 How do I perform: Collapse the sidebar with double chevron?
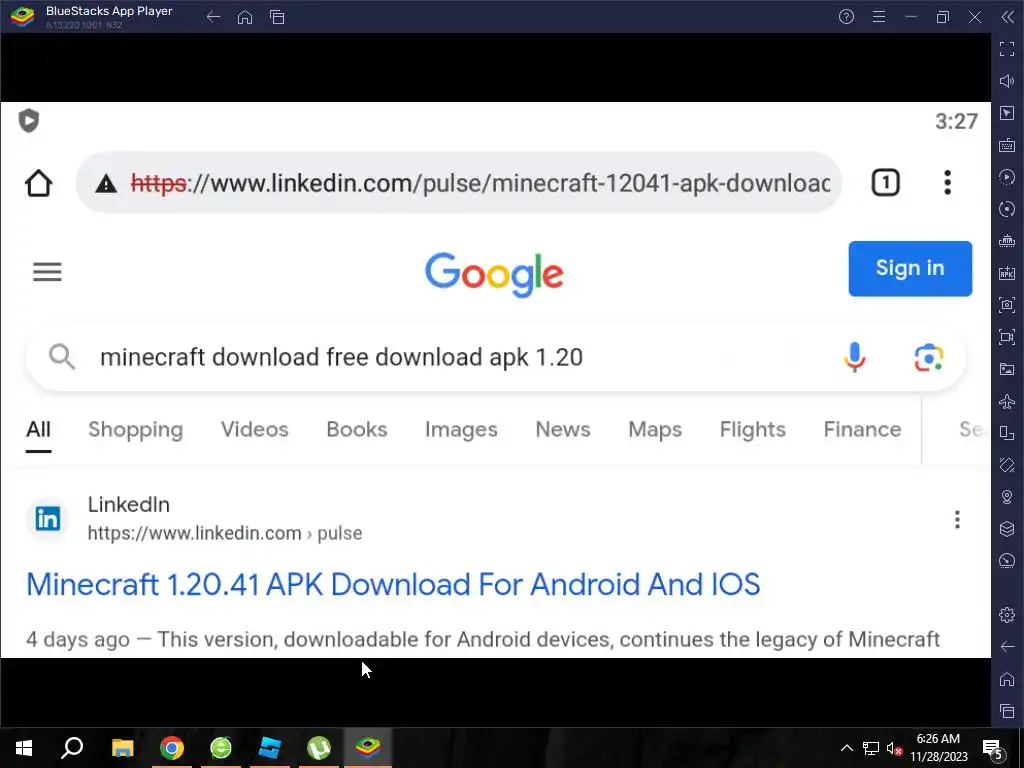tap(1007, 17)
